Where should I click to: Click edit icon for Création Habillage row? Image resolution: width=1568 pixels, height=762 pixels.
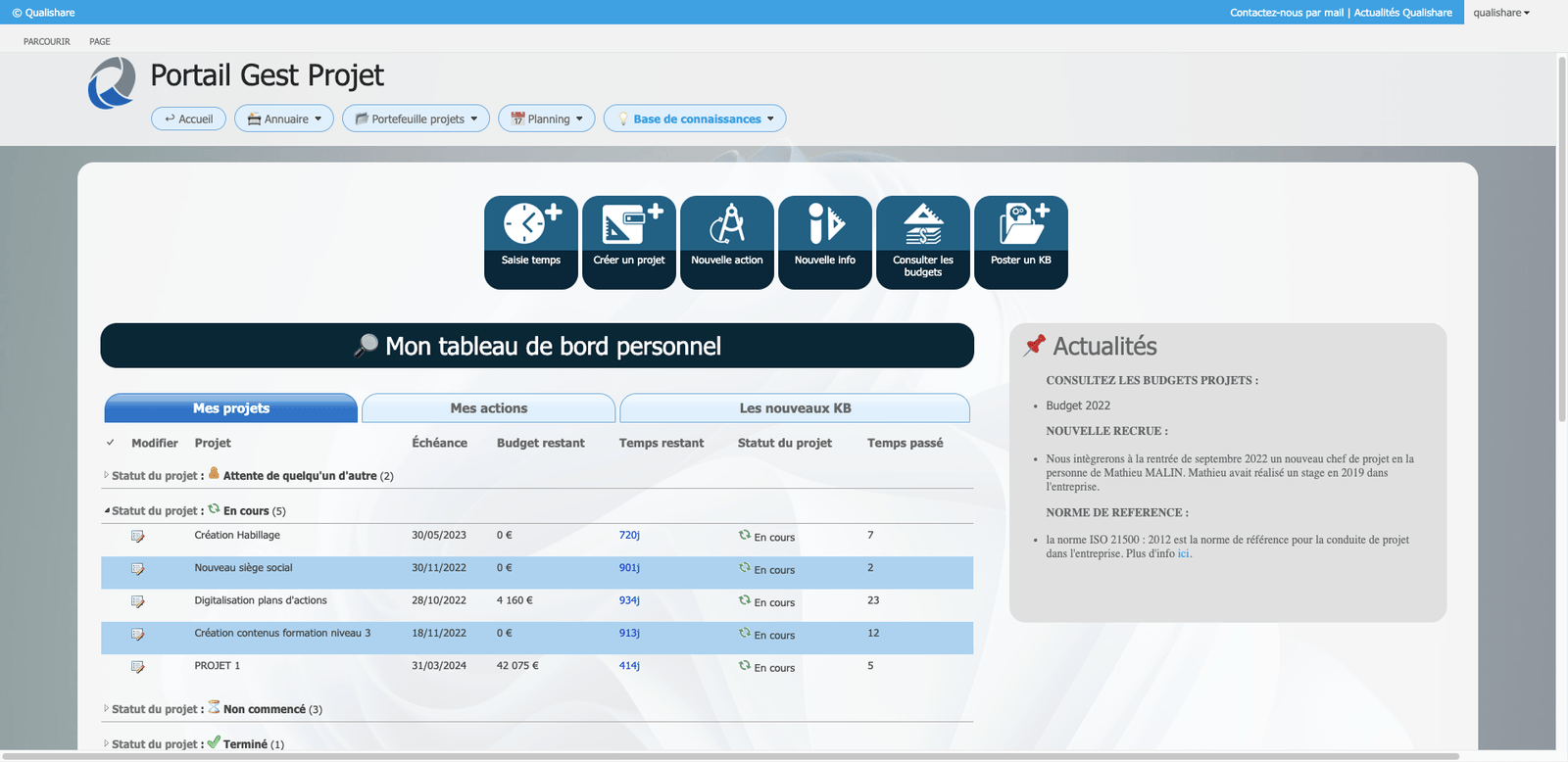138,537
